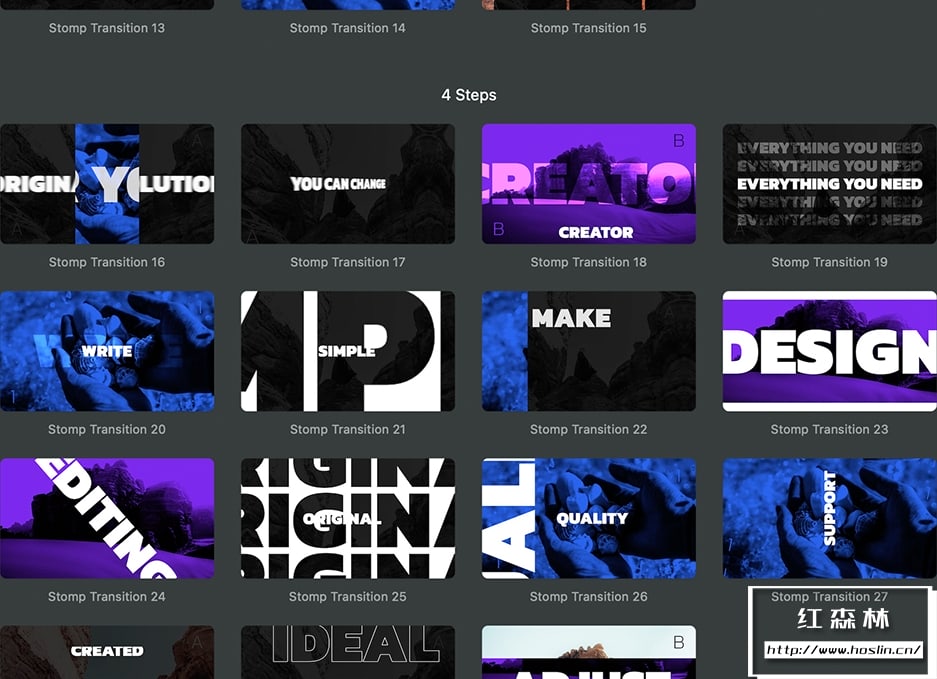Click the Created preview thumbnail
937x679 pixels.
107,652
